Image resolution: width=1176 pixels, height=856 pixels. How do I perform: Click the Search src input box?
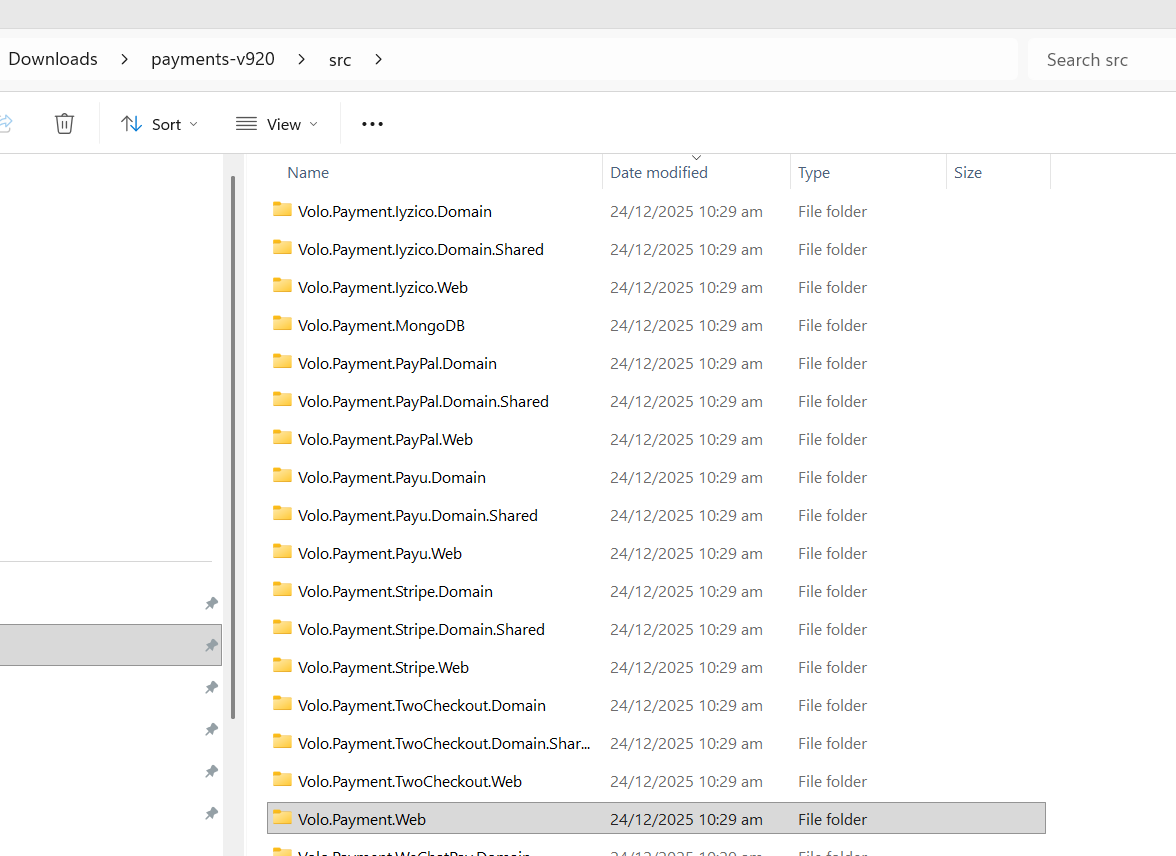1100,60
